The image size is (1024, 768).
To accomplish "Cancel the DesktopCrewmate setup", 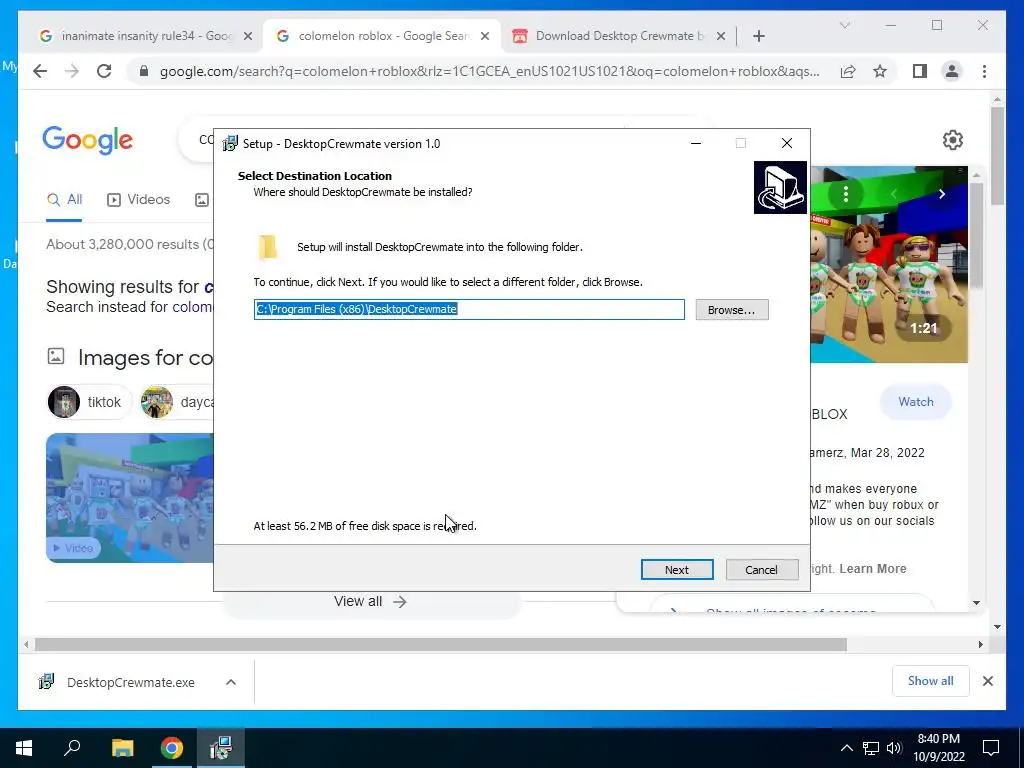I will [x=761, y=569].
